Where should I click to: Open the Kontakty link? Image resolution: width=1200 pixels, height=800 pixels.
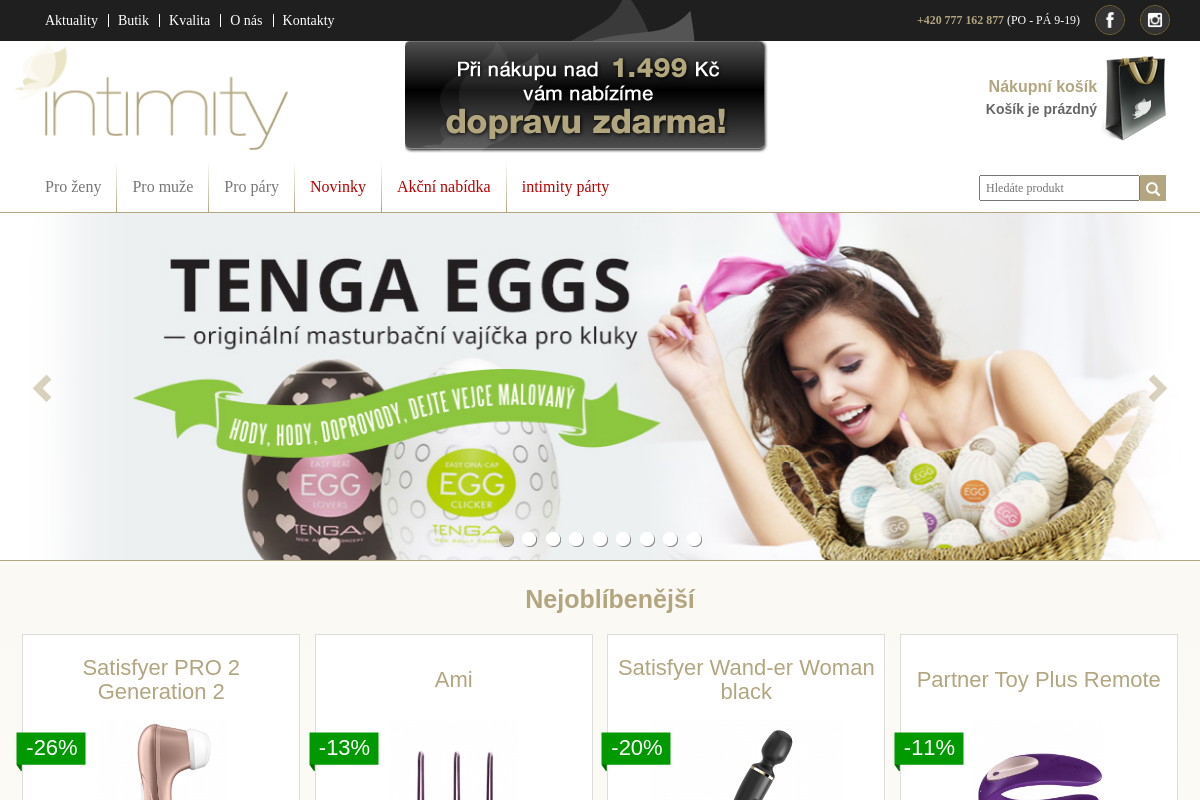308,20
